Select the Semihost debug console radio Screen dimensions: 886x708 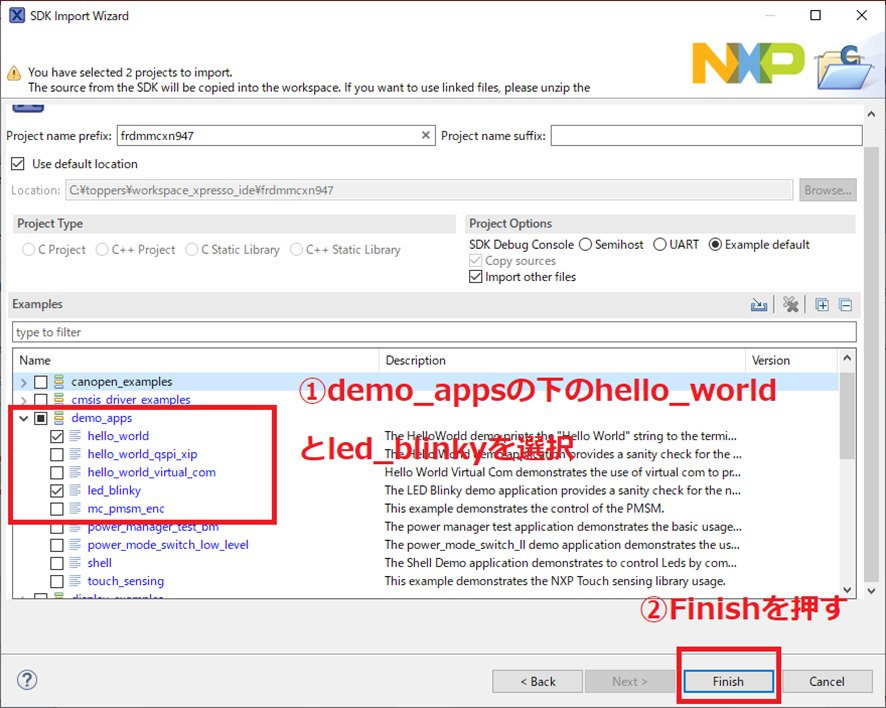click(x=585, y=245)
